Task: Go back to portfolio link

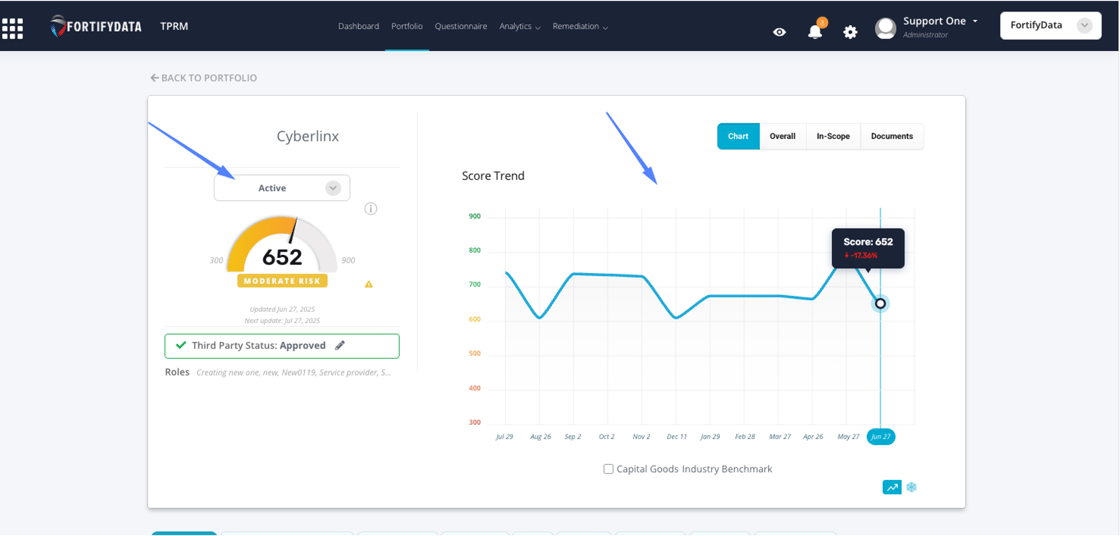Action: pyautogui.click(x=204, y=78)
